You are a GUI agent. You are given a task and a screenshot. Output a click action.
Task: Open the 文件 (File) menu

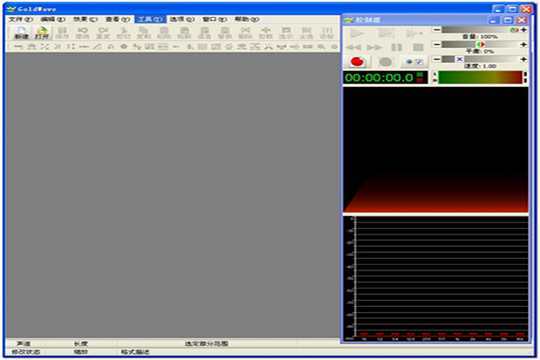(21, 19)
